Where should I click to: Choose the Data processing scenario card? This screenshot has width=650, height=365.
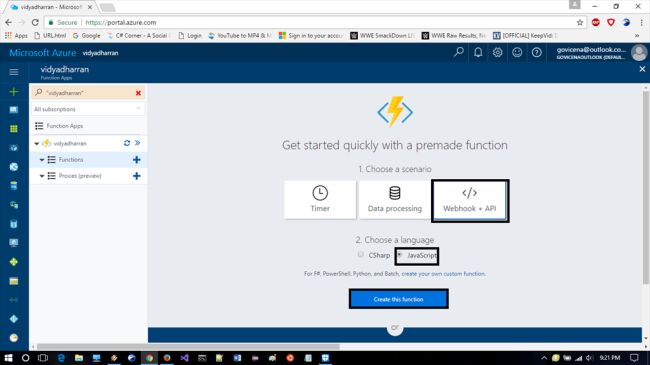tap(395, 200)
